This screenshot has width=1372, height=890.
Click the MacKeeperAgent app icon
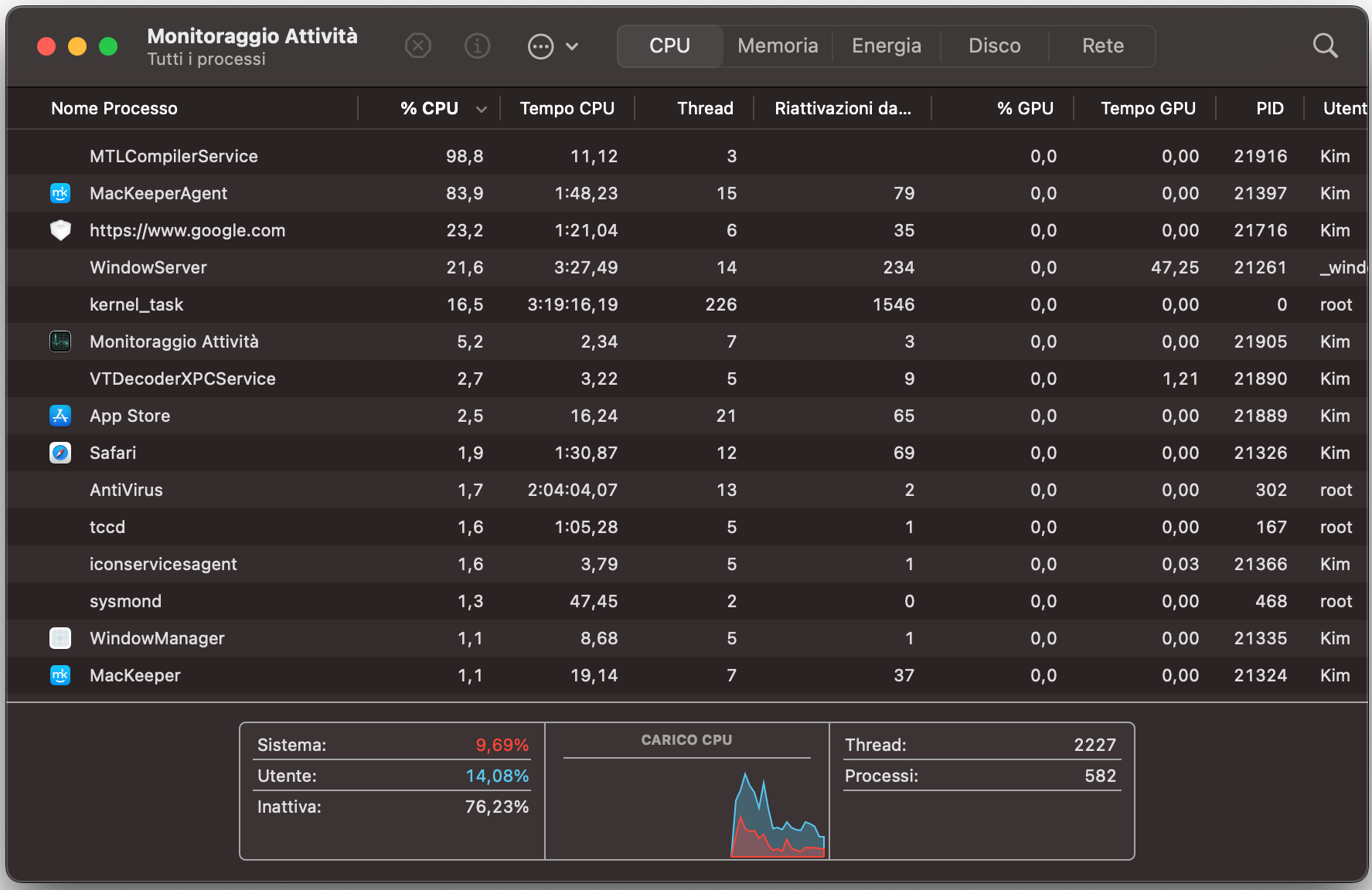coord(60,193)
